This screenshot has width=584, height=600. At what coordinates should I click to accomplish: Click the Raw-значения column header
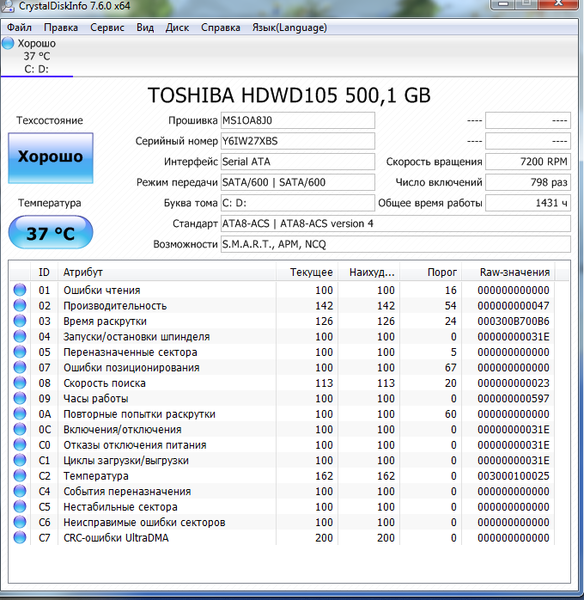pos(508,272)
